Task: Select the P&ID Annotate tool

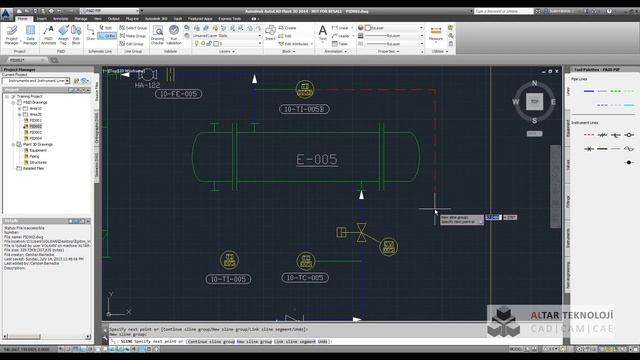Action: pyautogui.click(x=49, y=35)
